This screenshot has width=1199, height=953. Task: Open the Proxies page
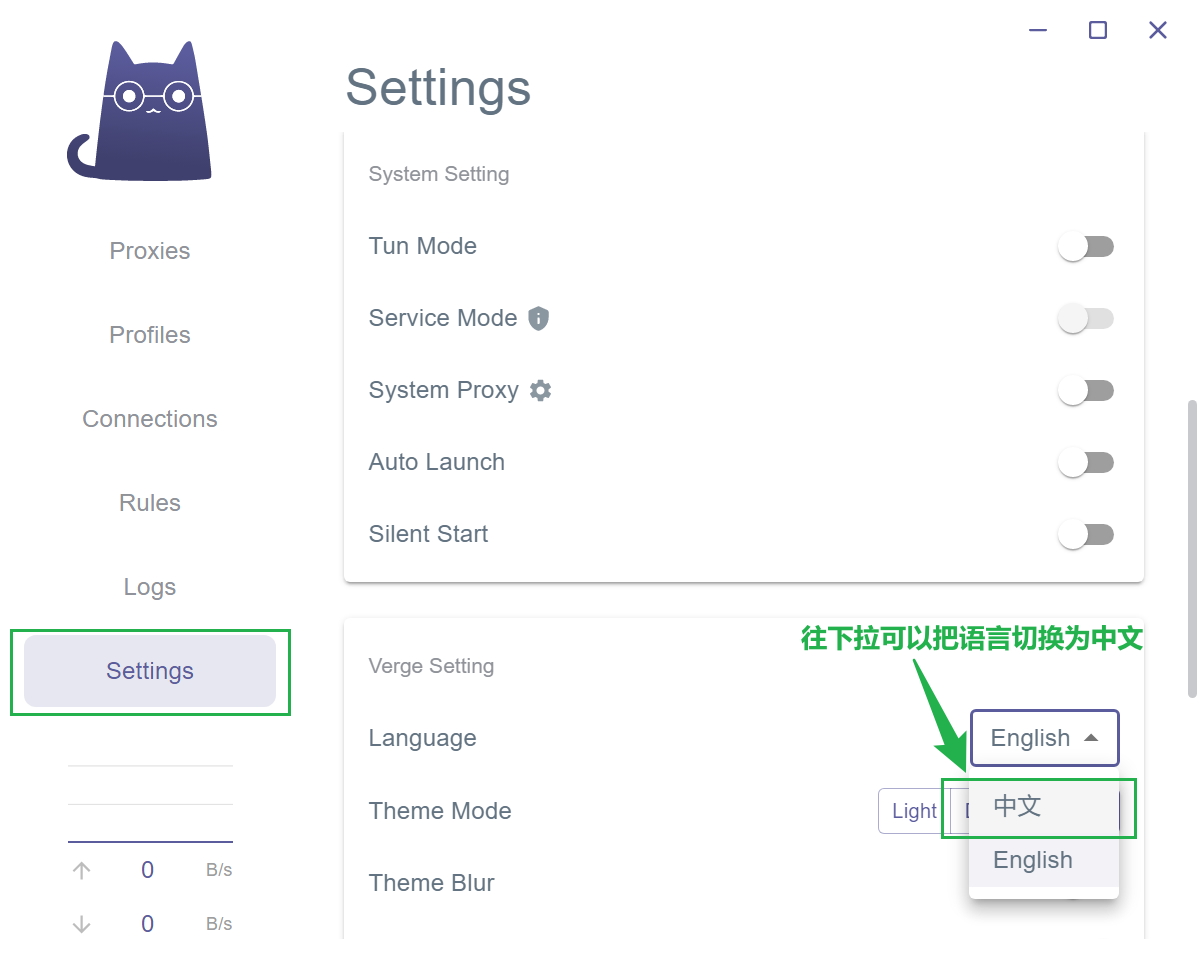point(150,251)
